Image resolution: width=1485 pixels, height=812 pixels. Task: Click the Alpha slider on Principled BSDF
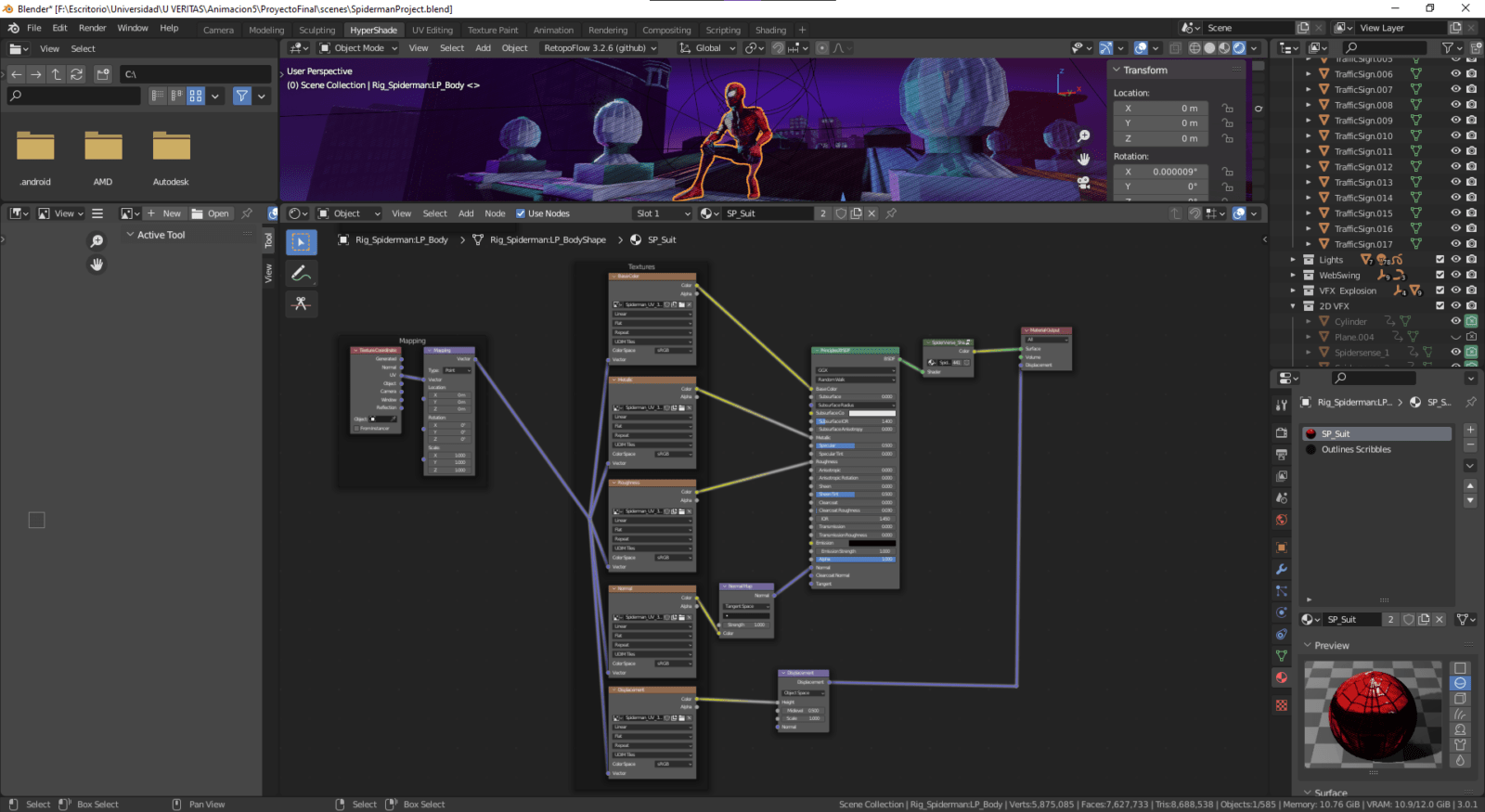tap(855, 559)
